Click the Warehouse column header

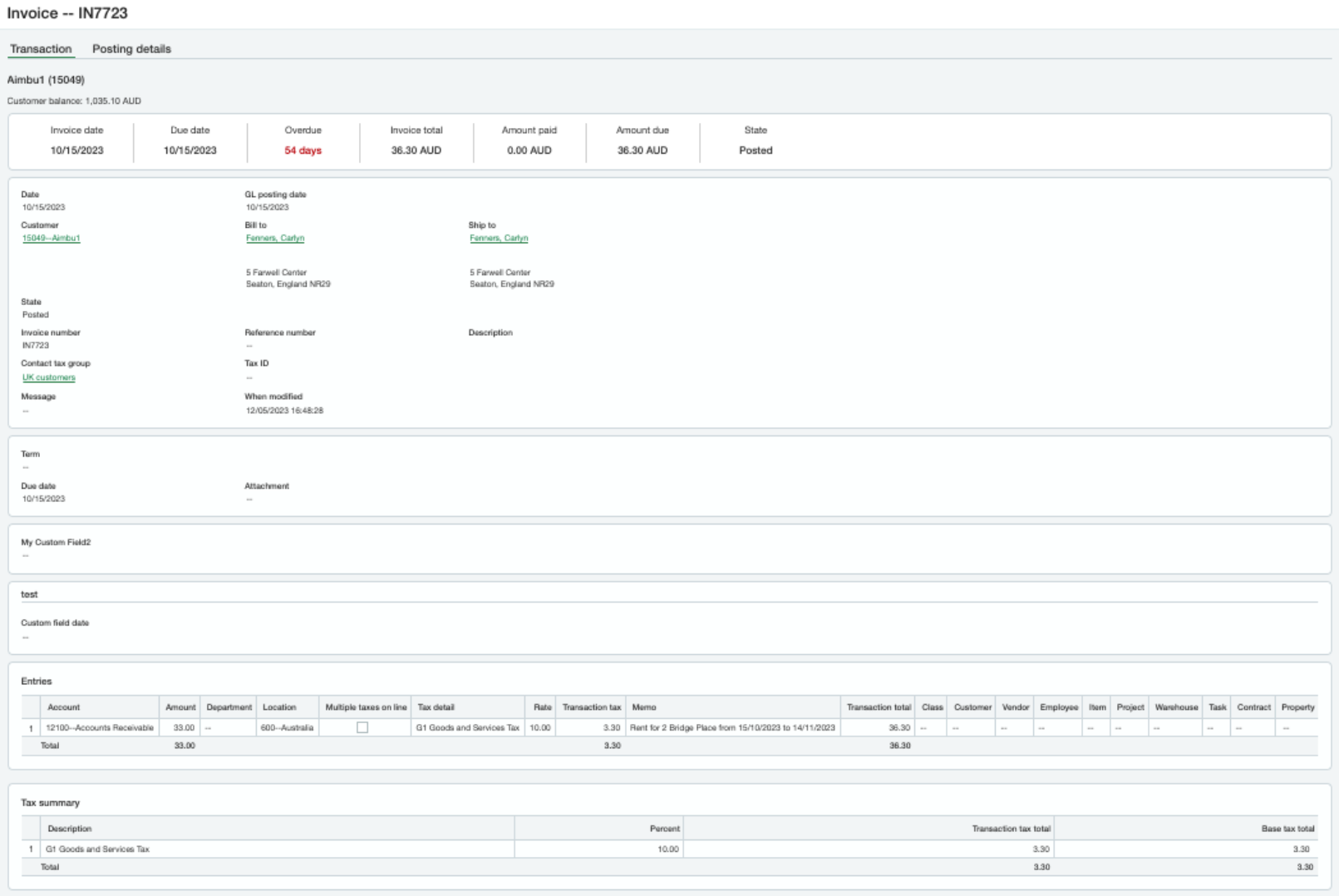1176,707
